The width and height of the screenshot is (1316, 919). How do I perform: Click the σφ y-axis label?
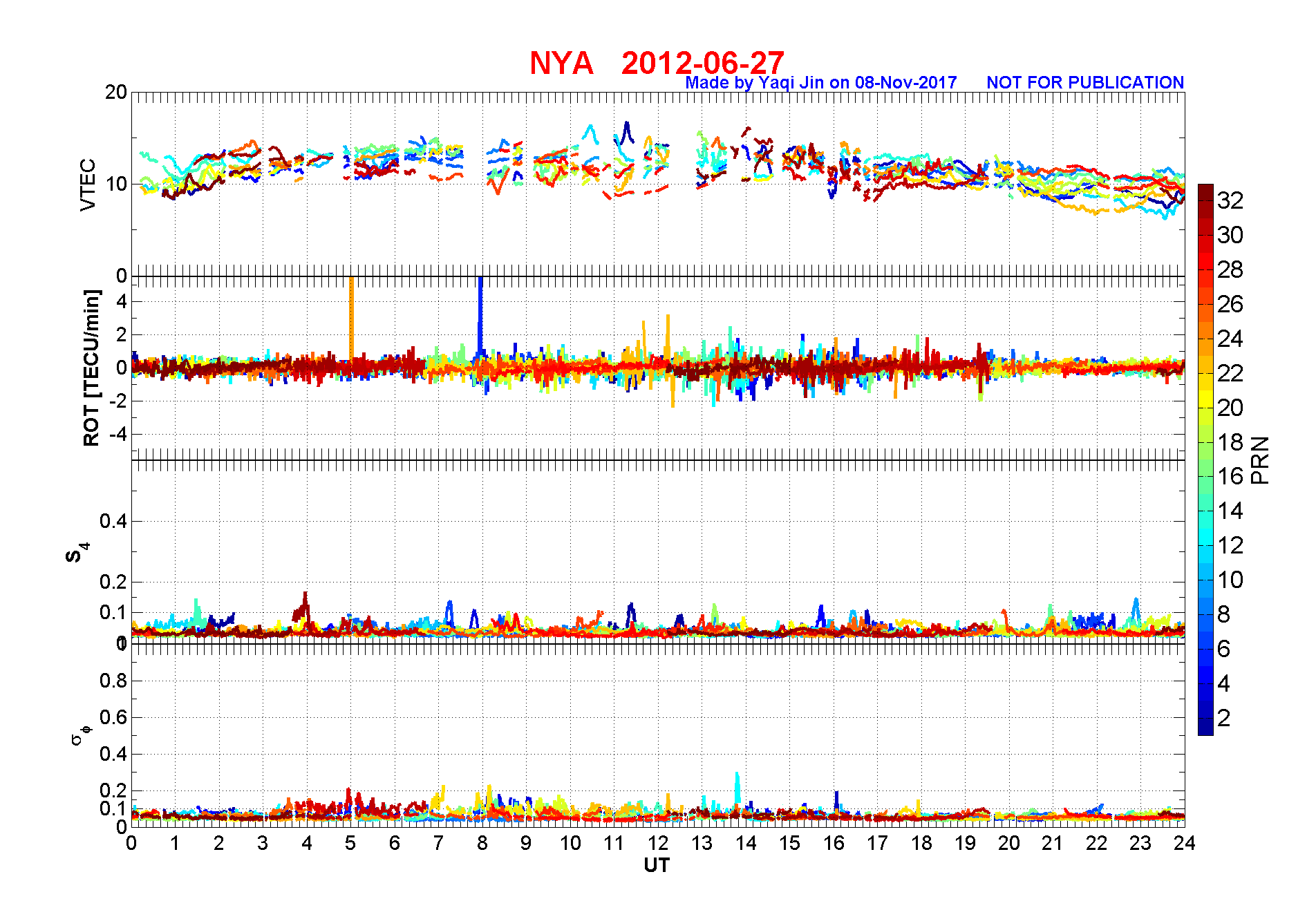80,735
